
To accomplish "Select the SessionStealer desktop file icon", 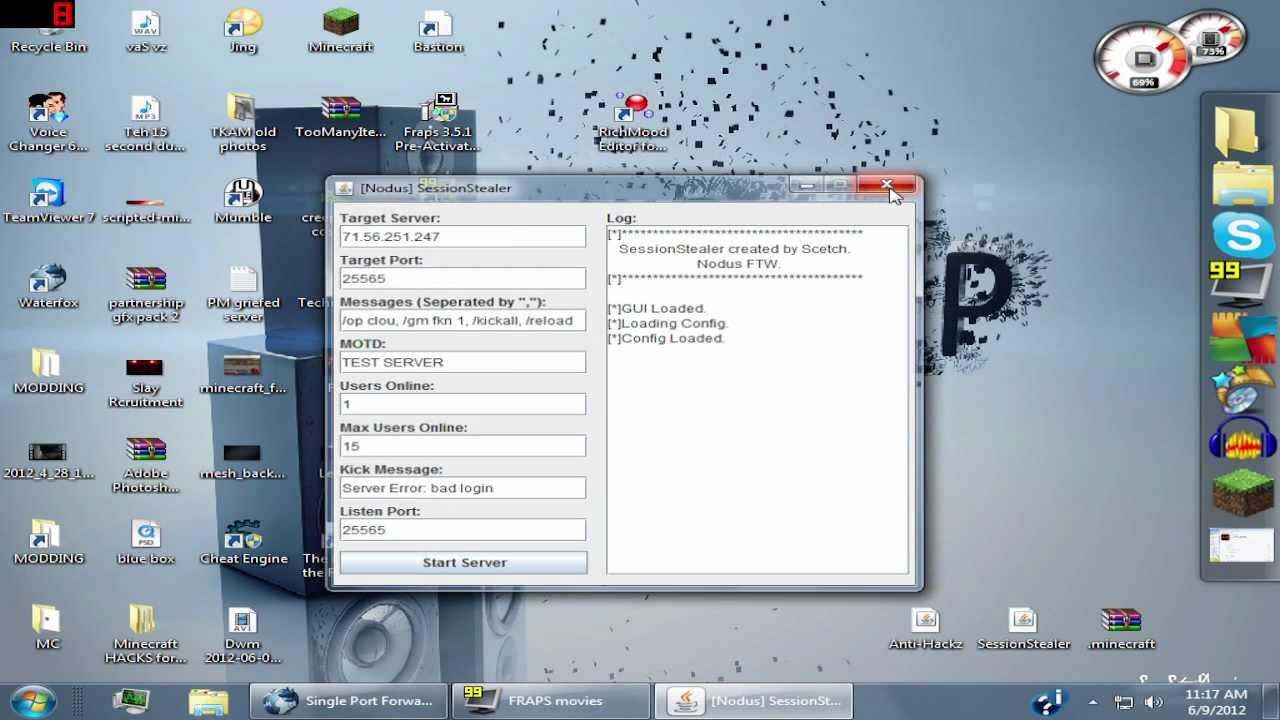I will pyautogui.click(x=1023, y=628).
